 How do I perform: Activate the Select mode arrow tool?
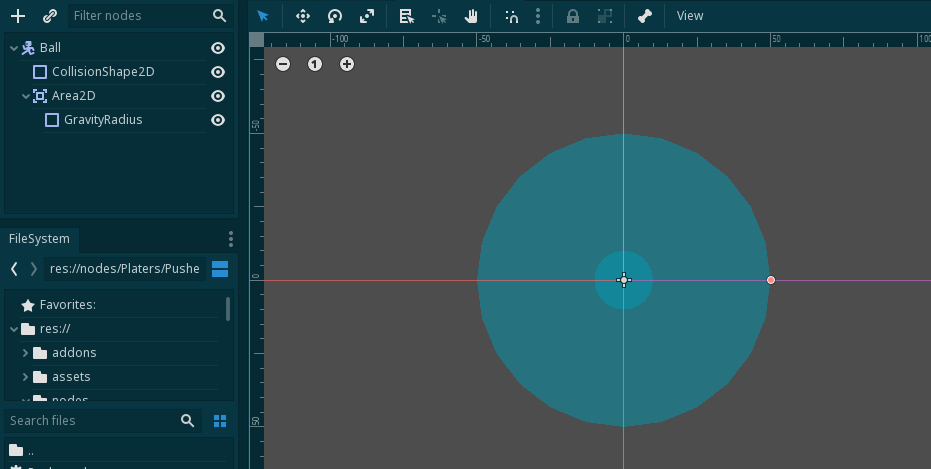tap(263, 16)
